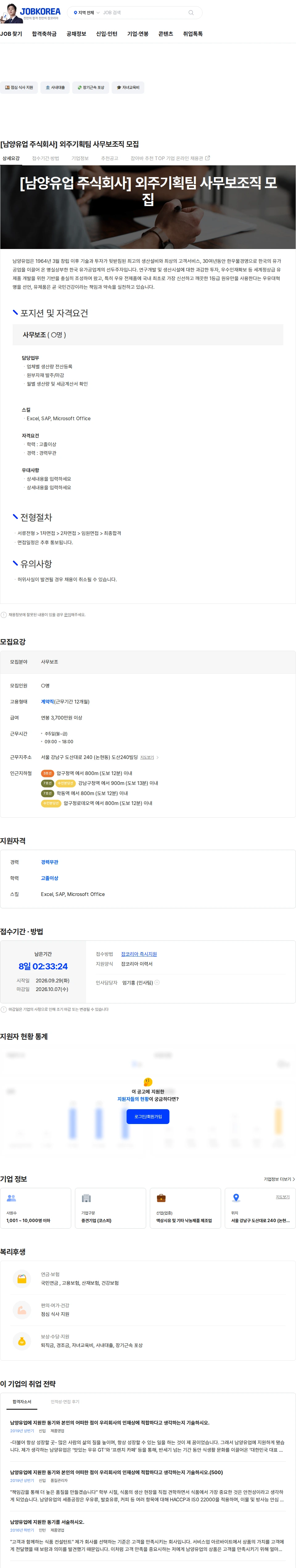This screenshot has width=296, height=1568.
Task: Click the 경력무관 career link
Action: pyautogui.click(x=50, y=862)
